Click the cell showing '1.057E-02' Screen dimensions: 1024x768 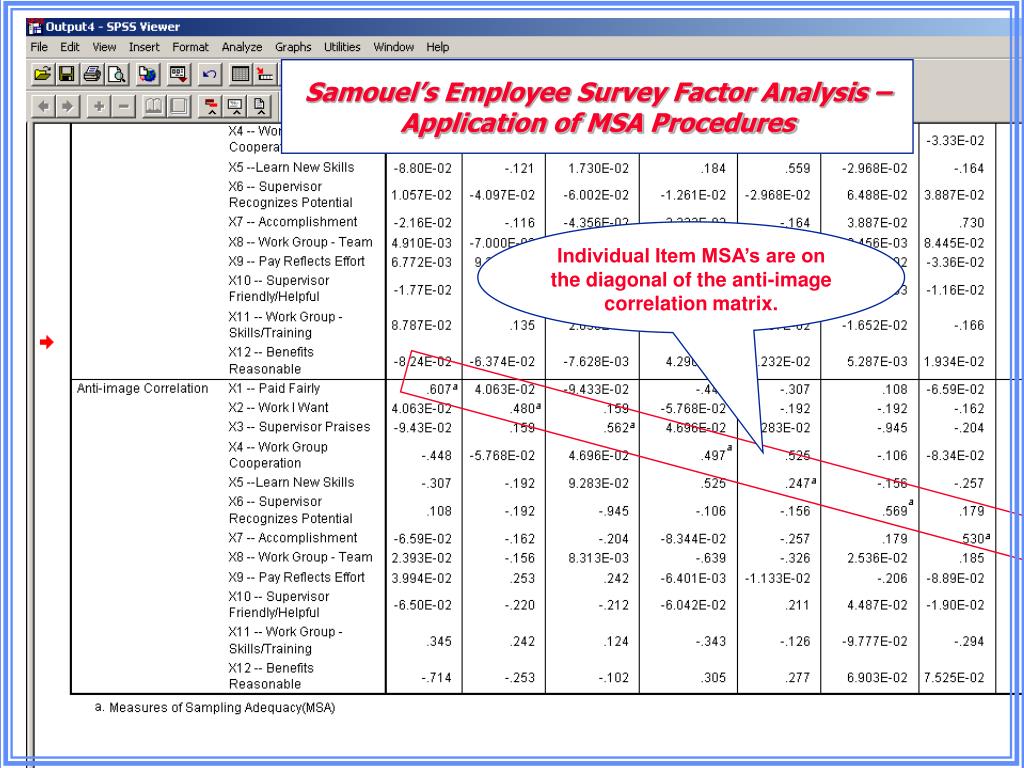pos(421,195)
